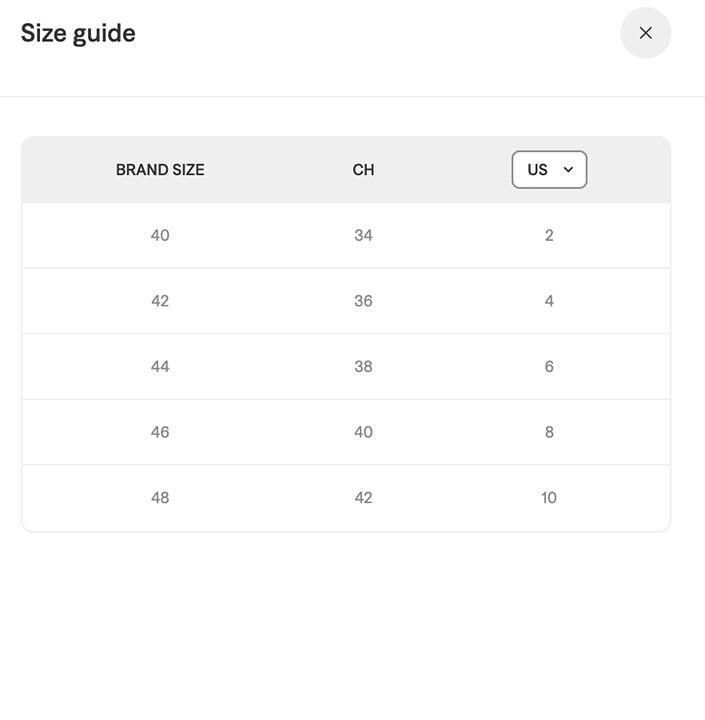Select brand size 46 cell
This screenshot has height=720, width=705.
(160, 432)
